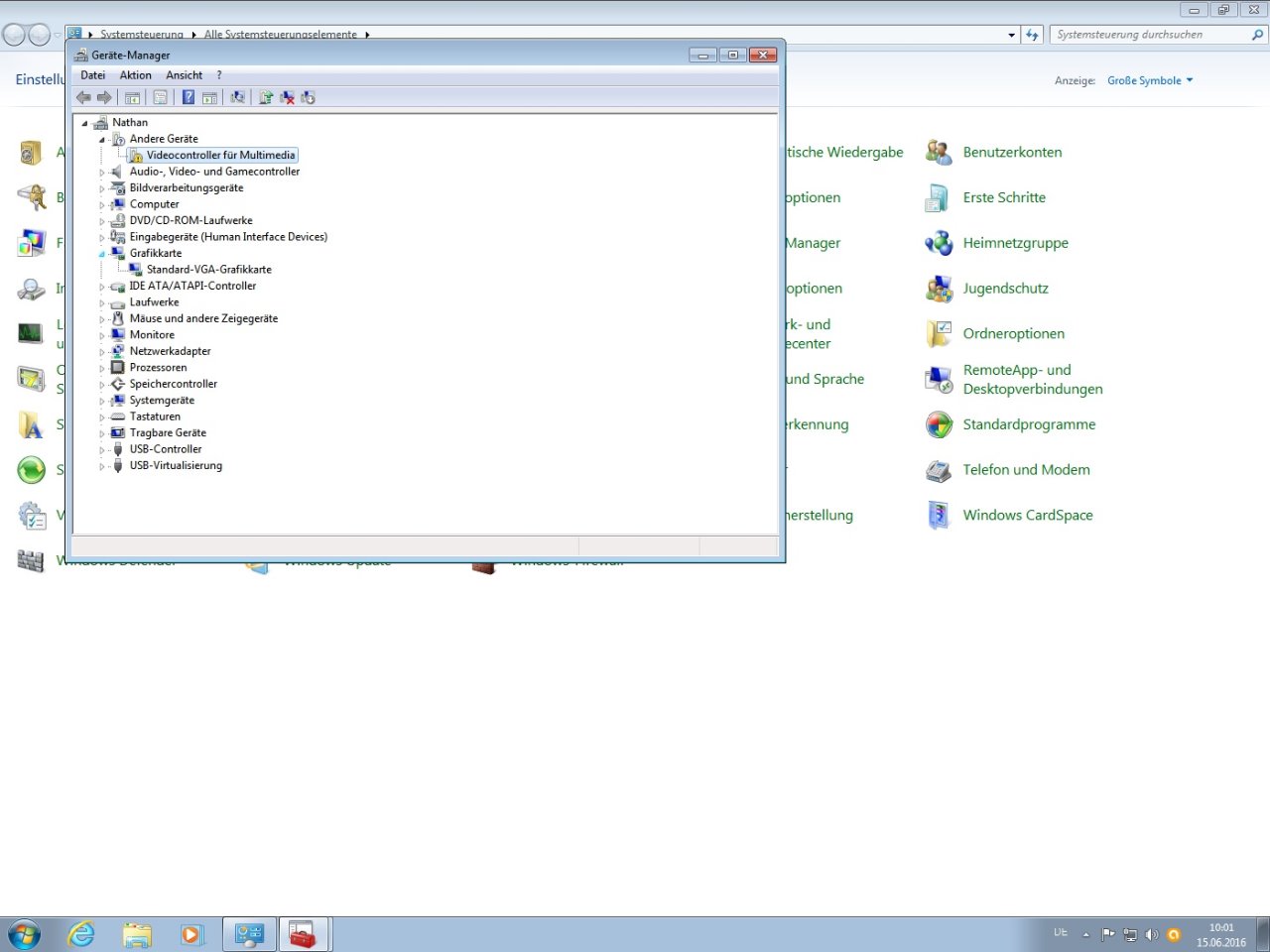Open the Windows Start button
Image resolution: width=1270 pixels, height=952 pixels.
pyautogui.click(x=24, y=934)
